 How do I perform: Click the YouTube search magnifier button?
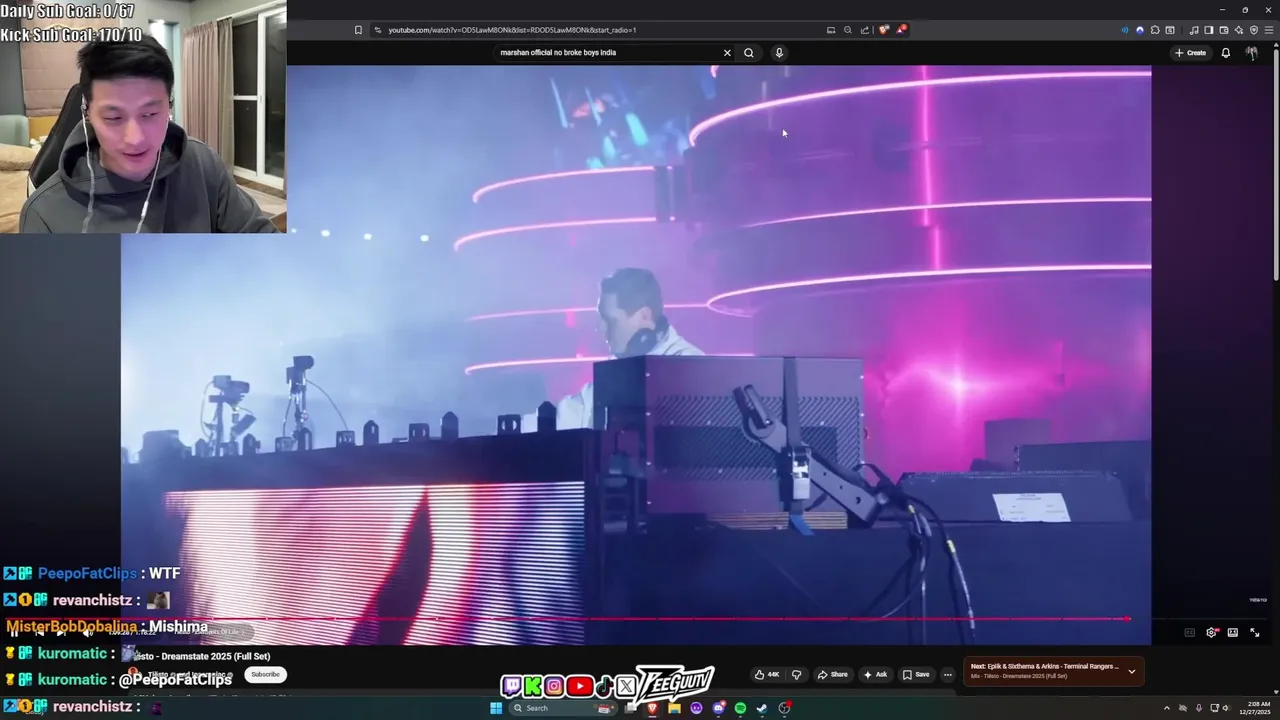(x=748, y=53)
